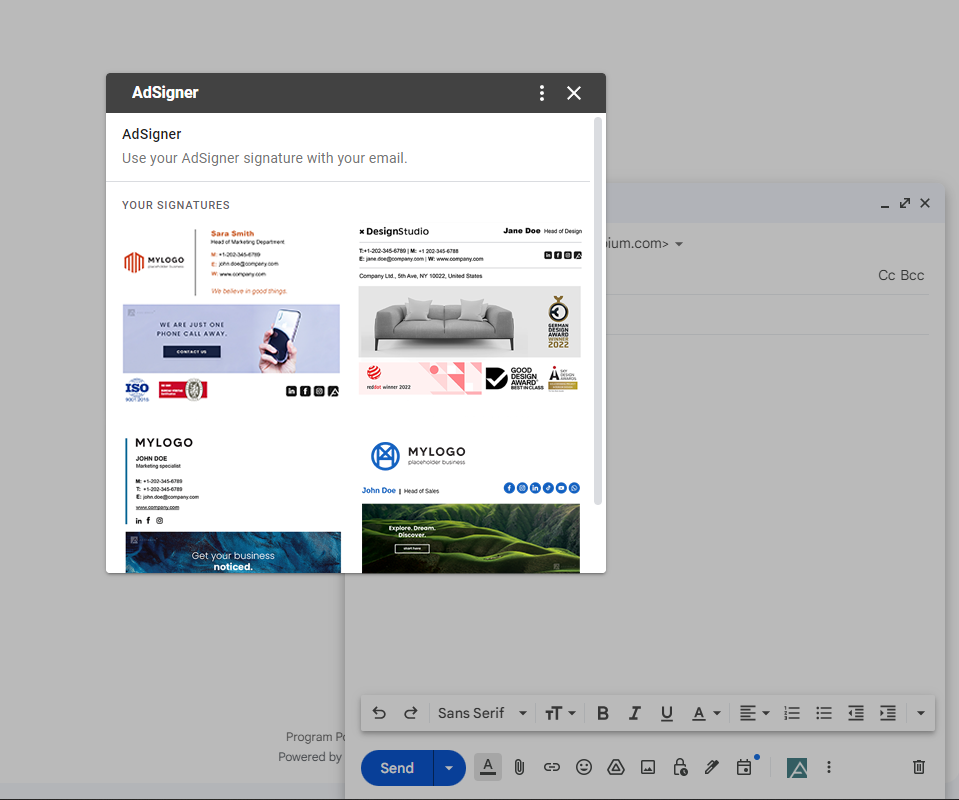This screenshot has height=800, width=959.
Task: Open the AdSigner add-on icon
Action: tap(797, 768)
